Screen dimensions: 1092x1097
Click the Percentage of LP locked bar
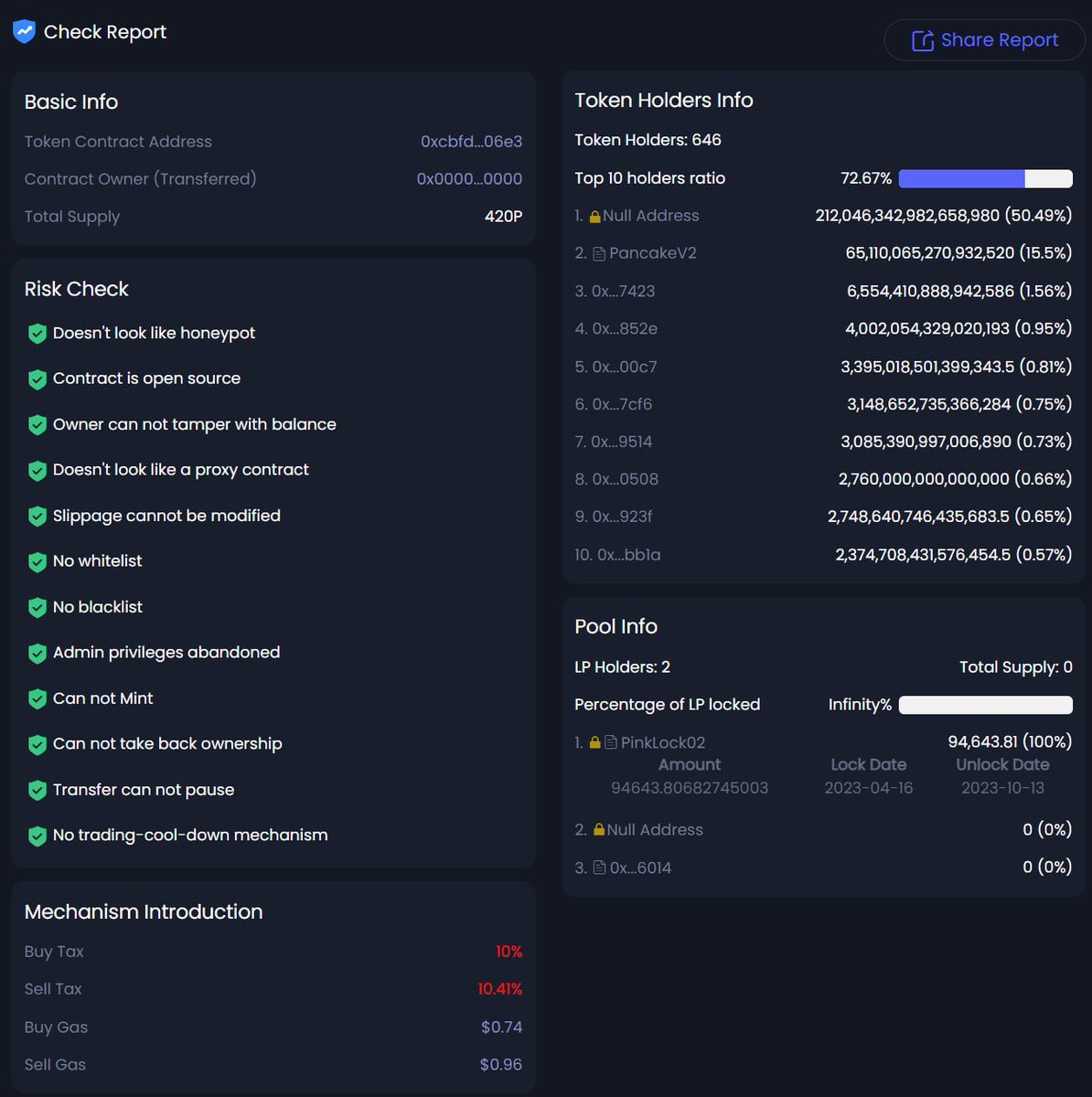pyautogui.click(x=986, y=705)
